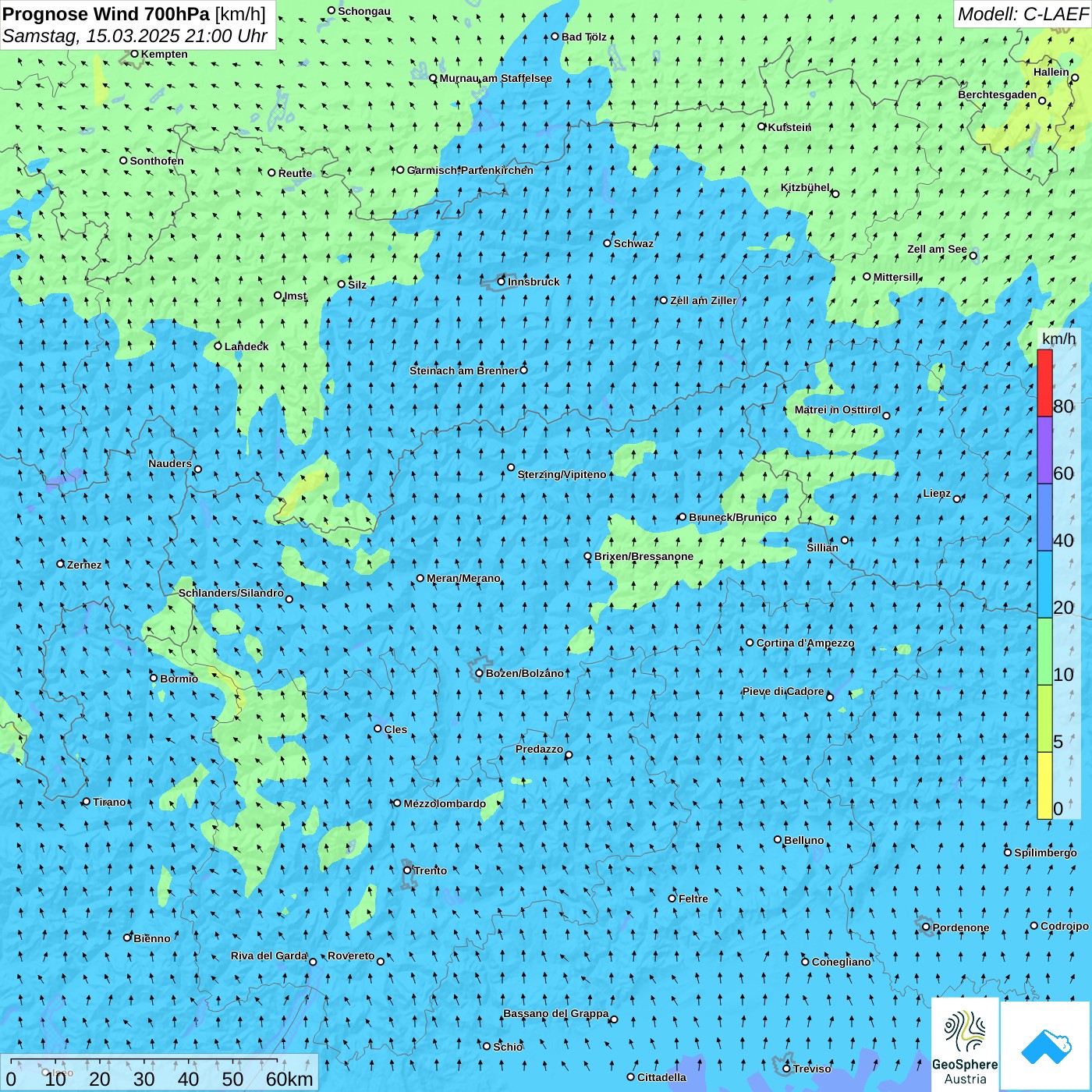Click the Hallein label
The width and height of the screenshot is (1092, 1092).
pos(1051,72)
